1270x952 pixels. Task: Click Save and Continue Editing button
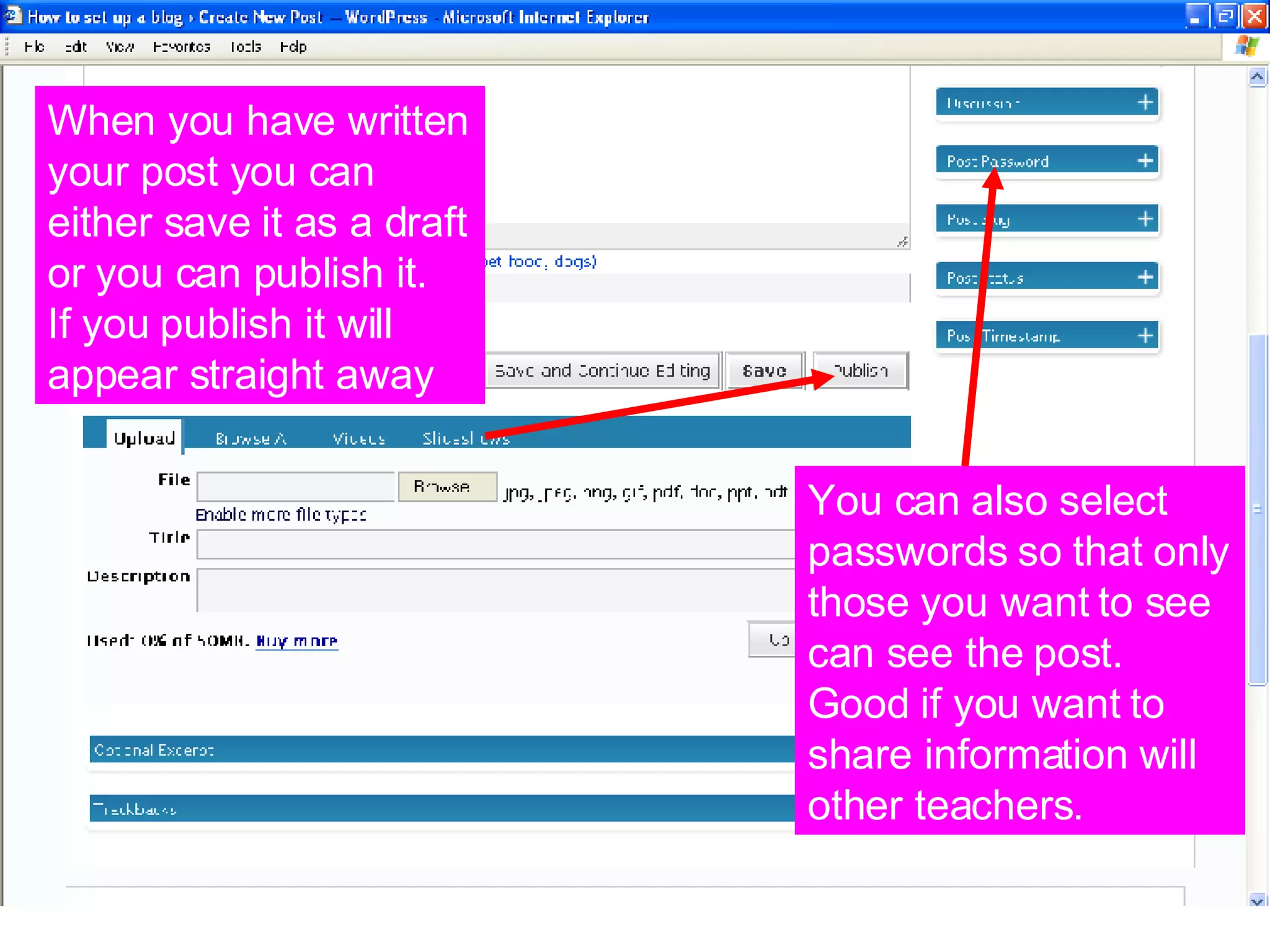pos(603,371)
